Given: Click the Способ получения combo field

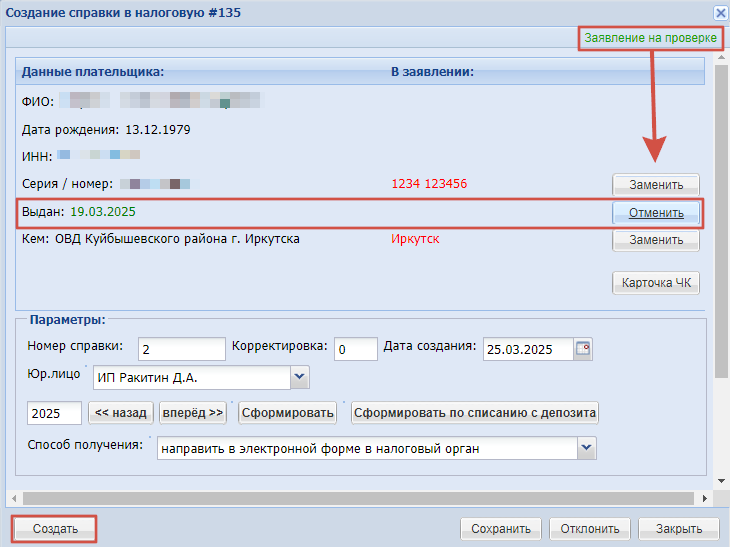Looking at the screenshot, I should tap(367, 448).
